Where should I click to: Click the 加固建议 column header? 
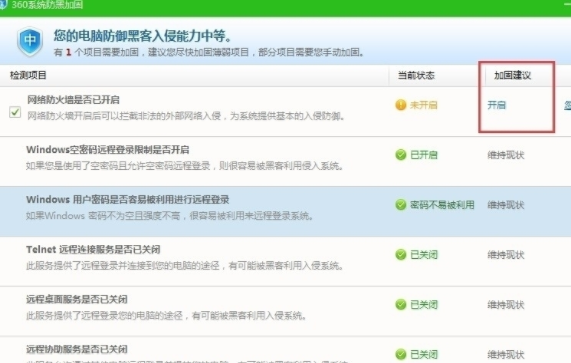(x=512, y=75)
